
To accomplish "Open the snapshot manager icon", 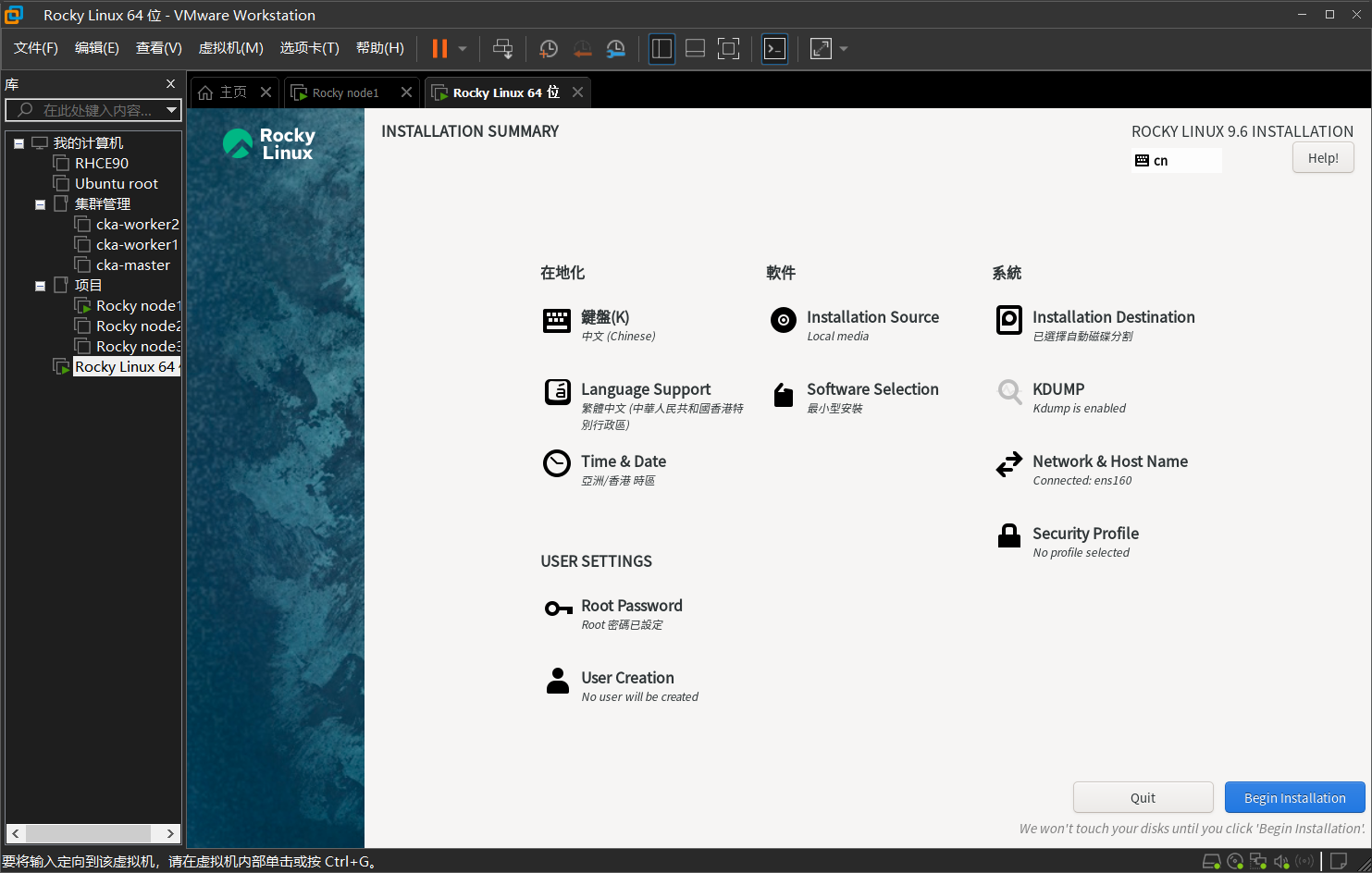I will pos(616,49).
